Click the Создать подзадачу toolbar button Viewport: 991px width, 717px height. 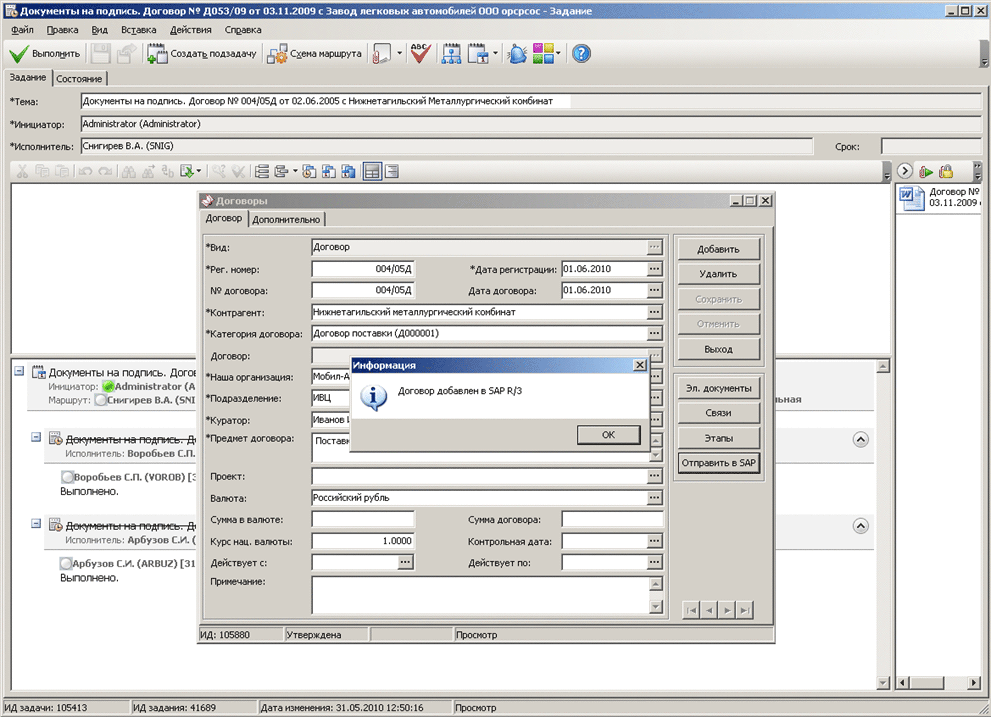point(202,54)
